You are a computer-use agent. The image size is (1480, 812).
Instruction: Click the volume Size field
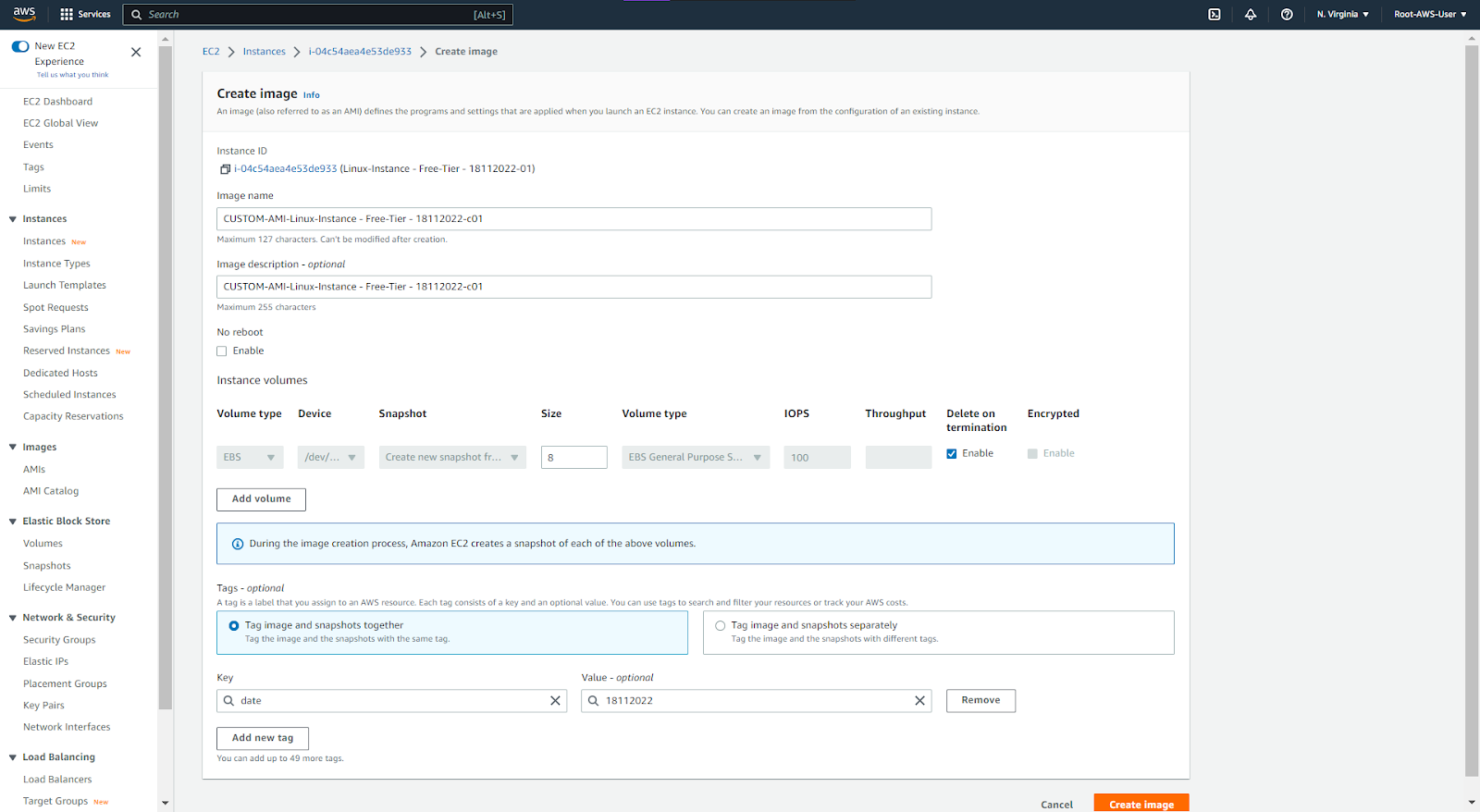573,458
